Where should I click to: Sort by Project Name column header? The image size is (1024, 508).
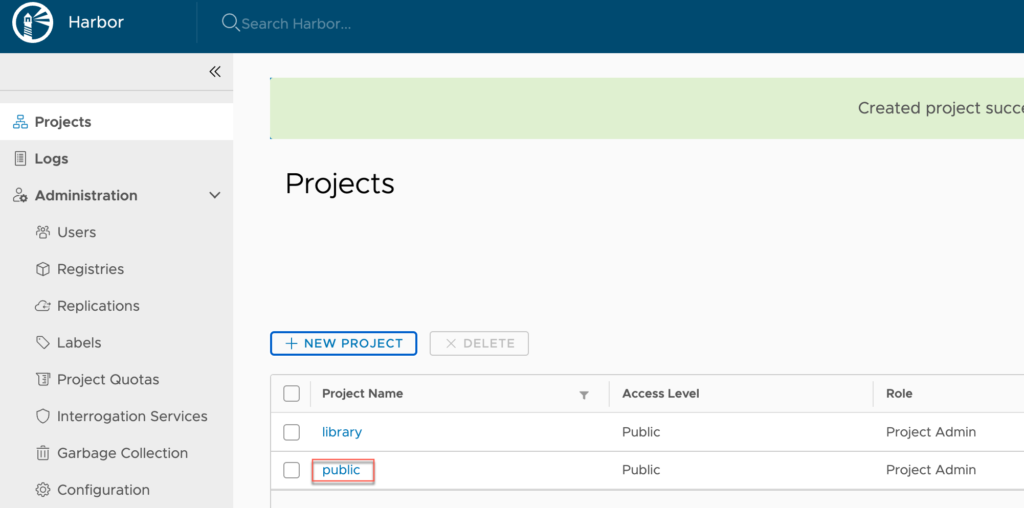[x=362, y=394]
